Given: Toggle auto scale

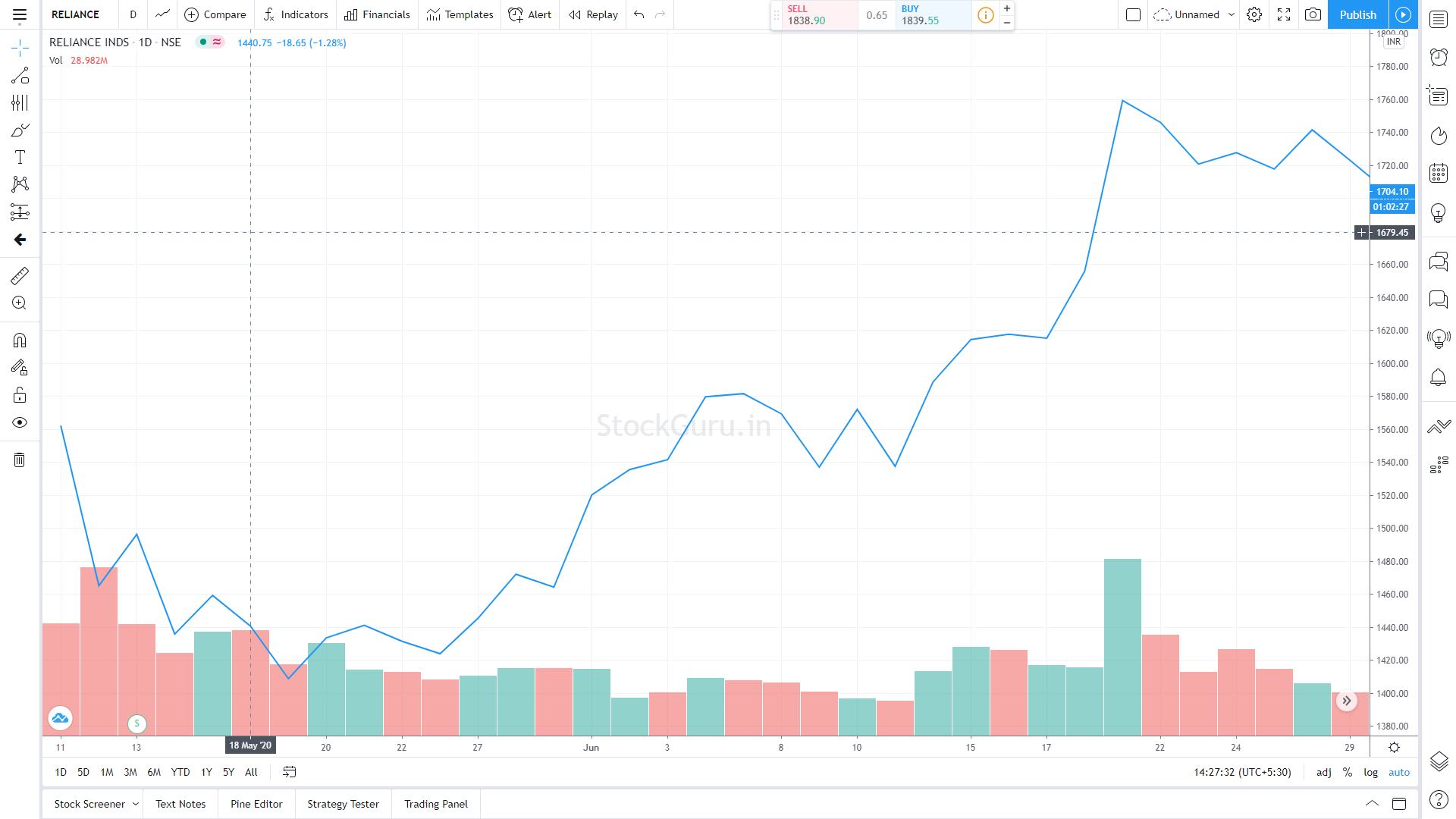Looking at the screenshot, I should [1399, 772].
